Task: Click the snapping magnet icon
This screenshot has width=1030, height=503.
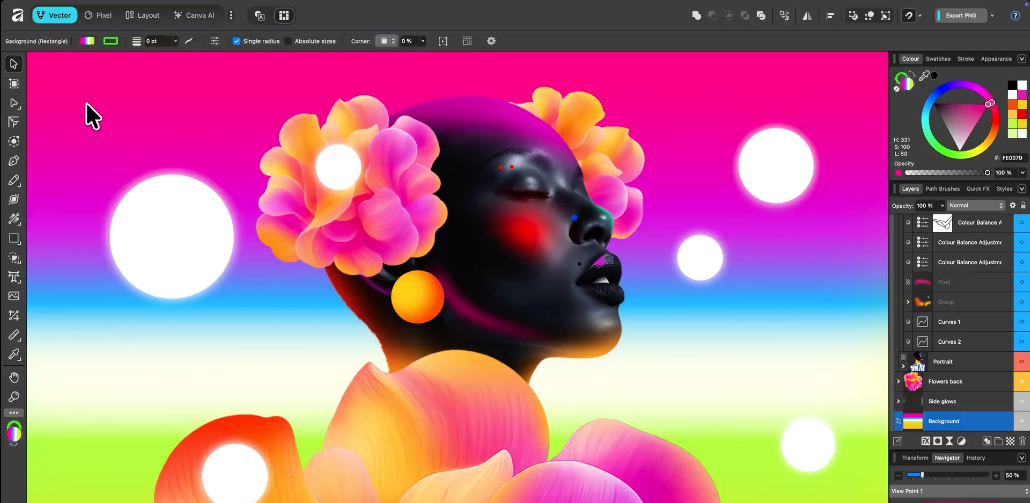Action: click(908, 15)
